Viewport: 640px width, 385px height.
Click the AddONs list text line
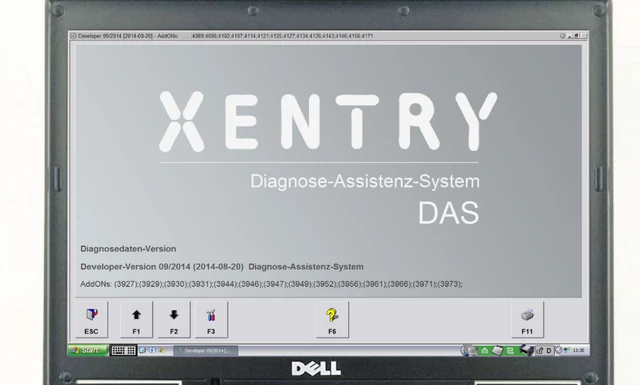(x=271, y=284)
